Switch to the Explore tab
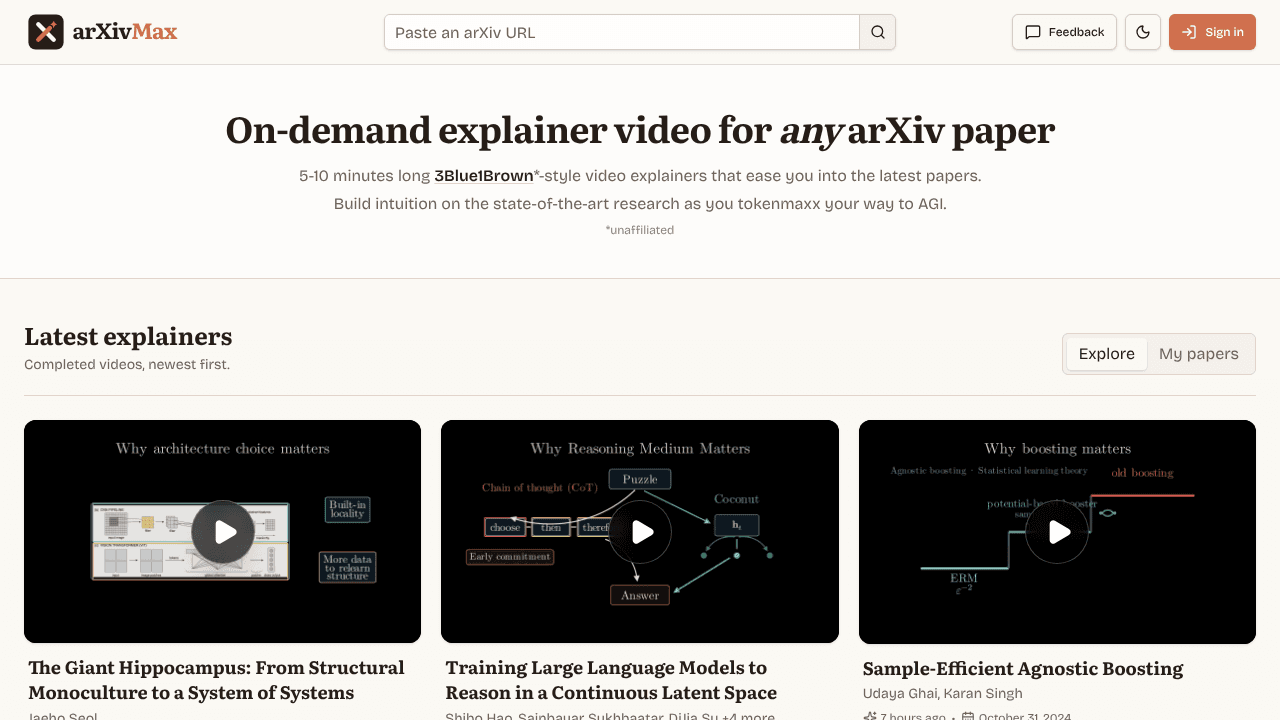This screenshot has height=720, width=1280. pyautogui.click(x=1107, y=354)
